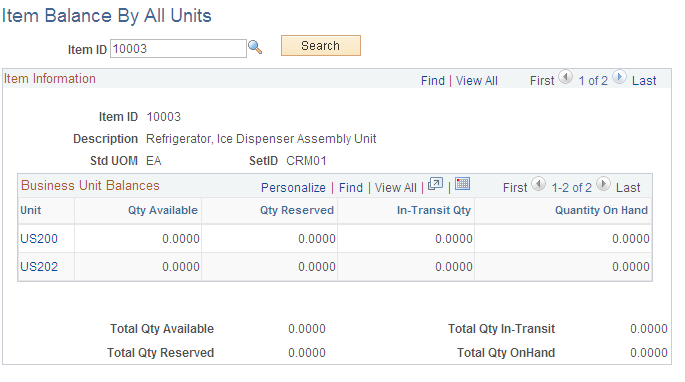The height and width of the screenshot is (382, 685).
Task: Go to First in Business Unit Balances
Action: pos(515,188)
